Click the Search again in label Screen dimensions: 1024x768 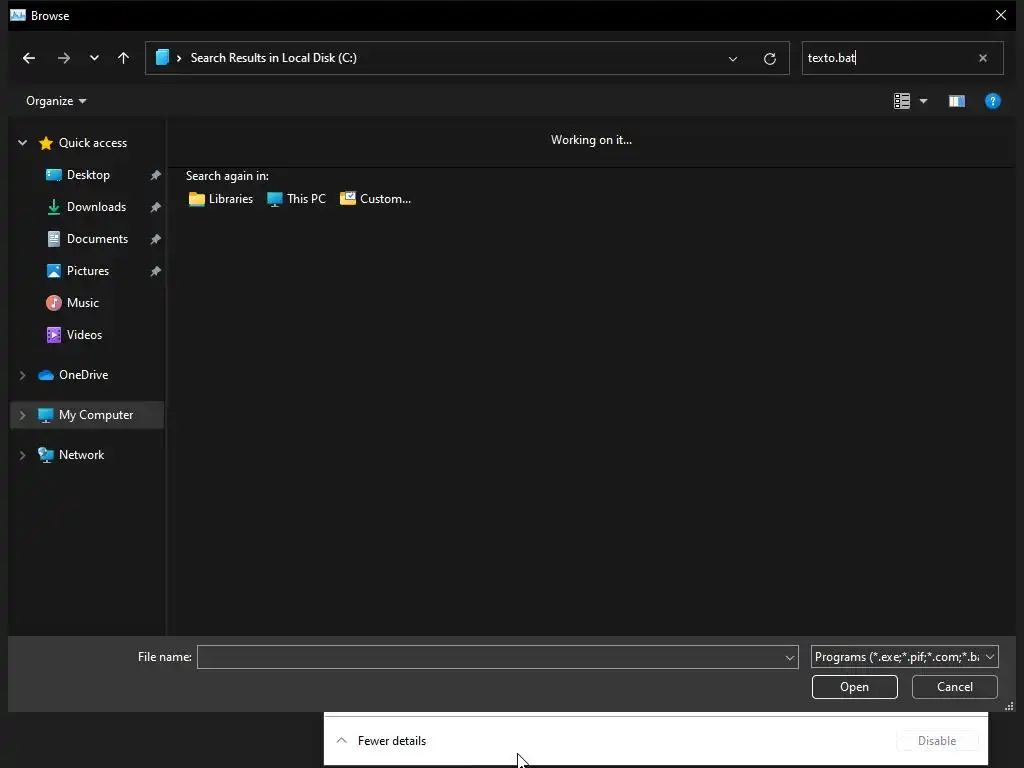(227, 176)
